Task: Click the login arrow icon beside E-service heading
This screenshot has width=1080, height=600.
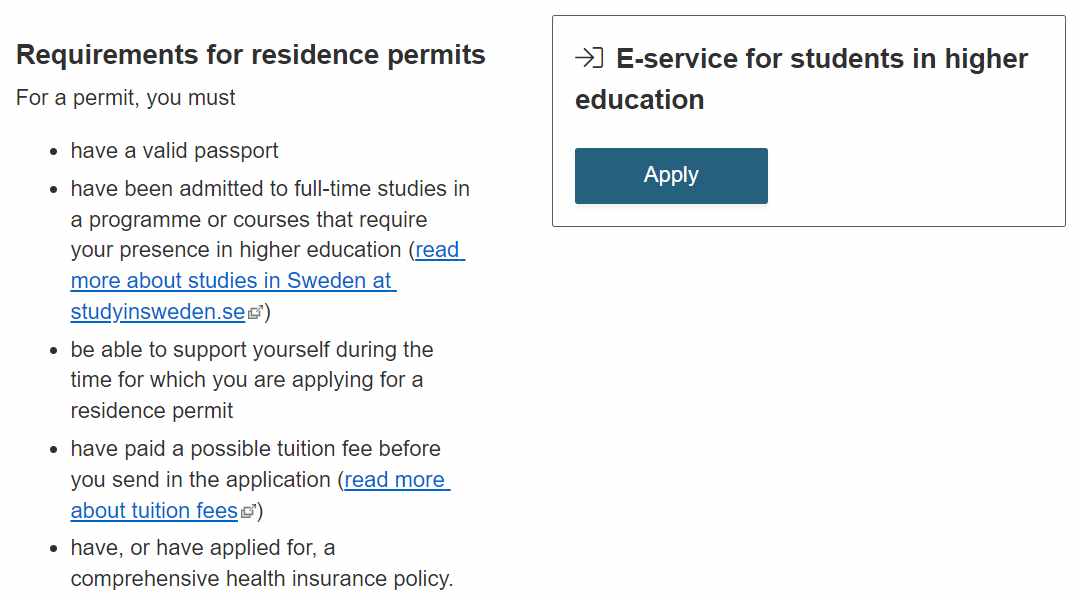Action: coord(589,58)
